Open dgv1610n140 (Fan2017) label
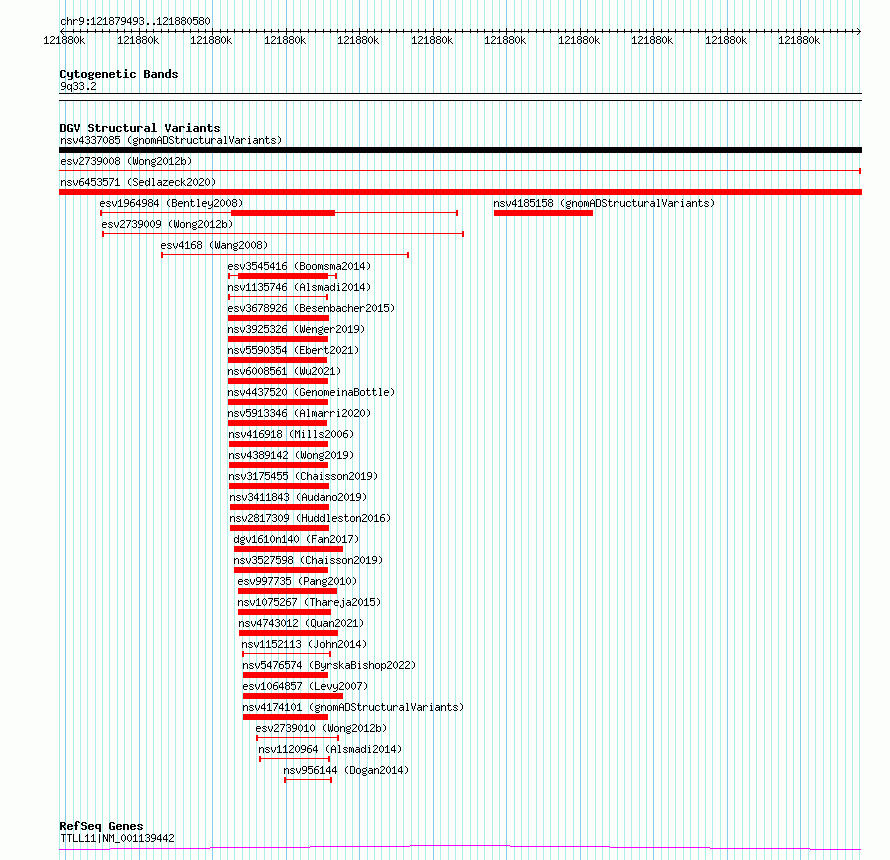890x860 pixels. [x=296, y=539]
